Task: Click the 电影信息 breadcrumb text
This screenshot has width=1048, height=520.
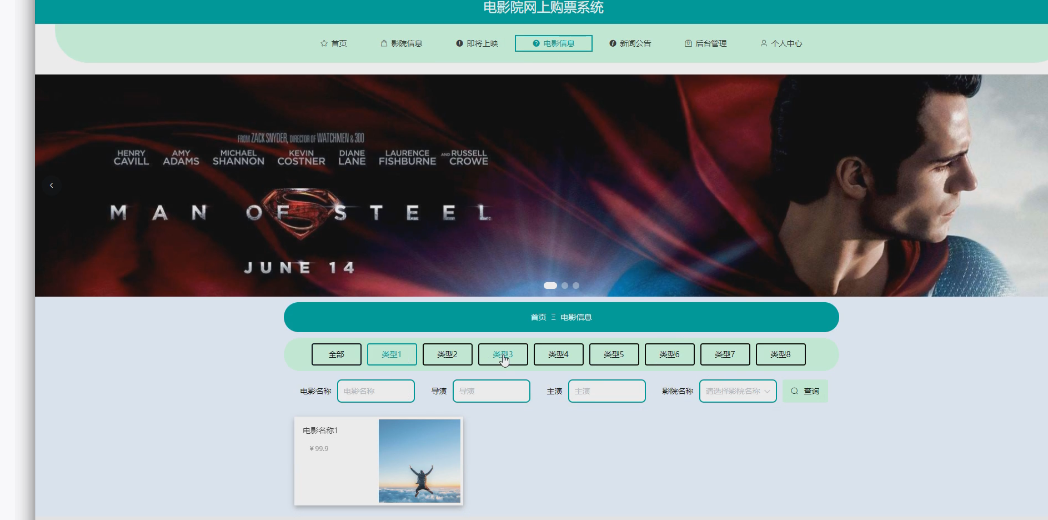Action: click(576, 317)
